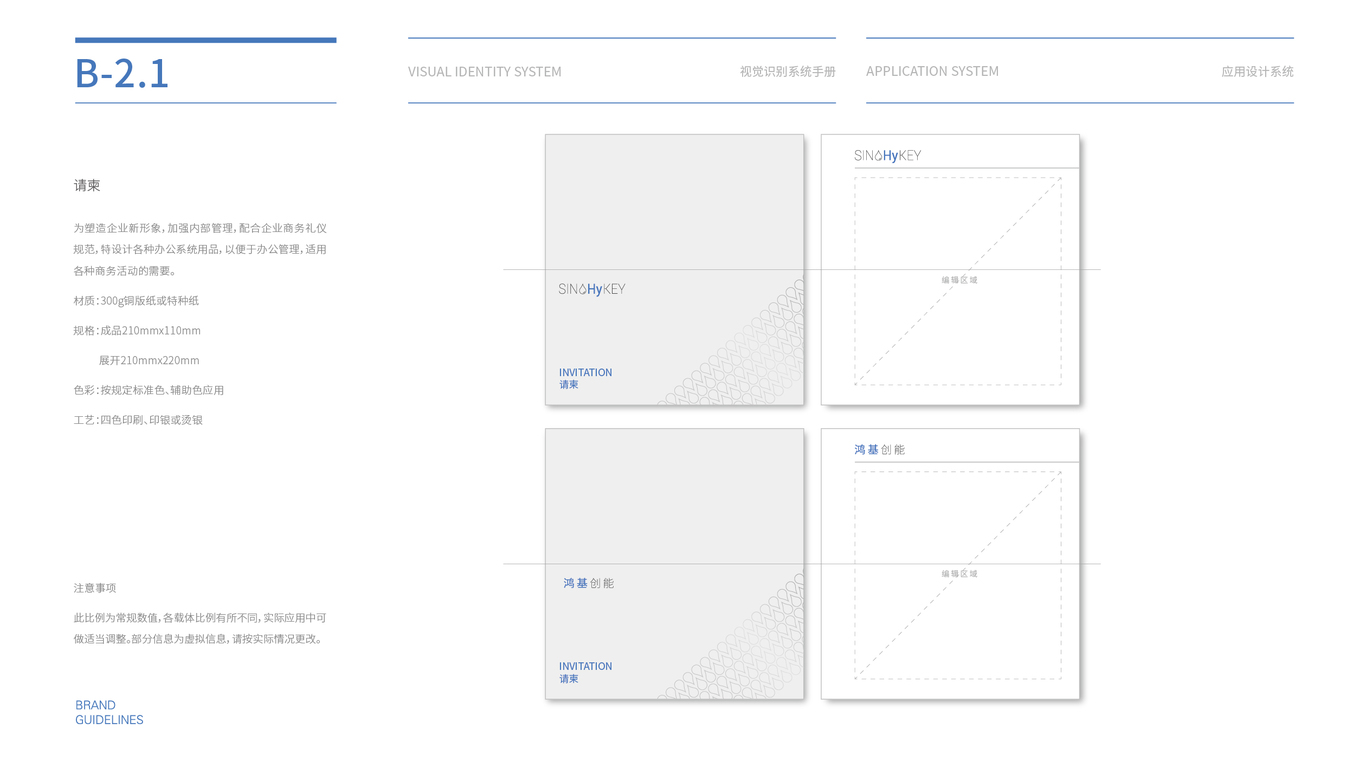The width and height of the screenshot is (1366, 768).
Task: Click "编辑区域" on the 鸿基创能 inside page
Action: point(959,574)
